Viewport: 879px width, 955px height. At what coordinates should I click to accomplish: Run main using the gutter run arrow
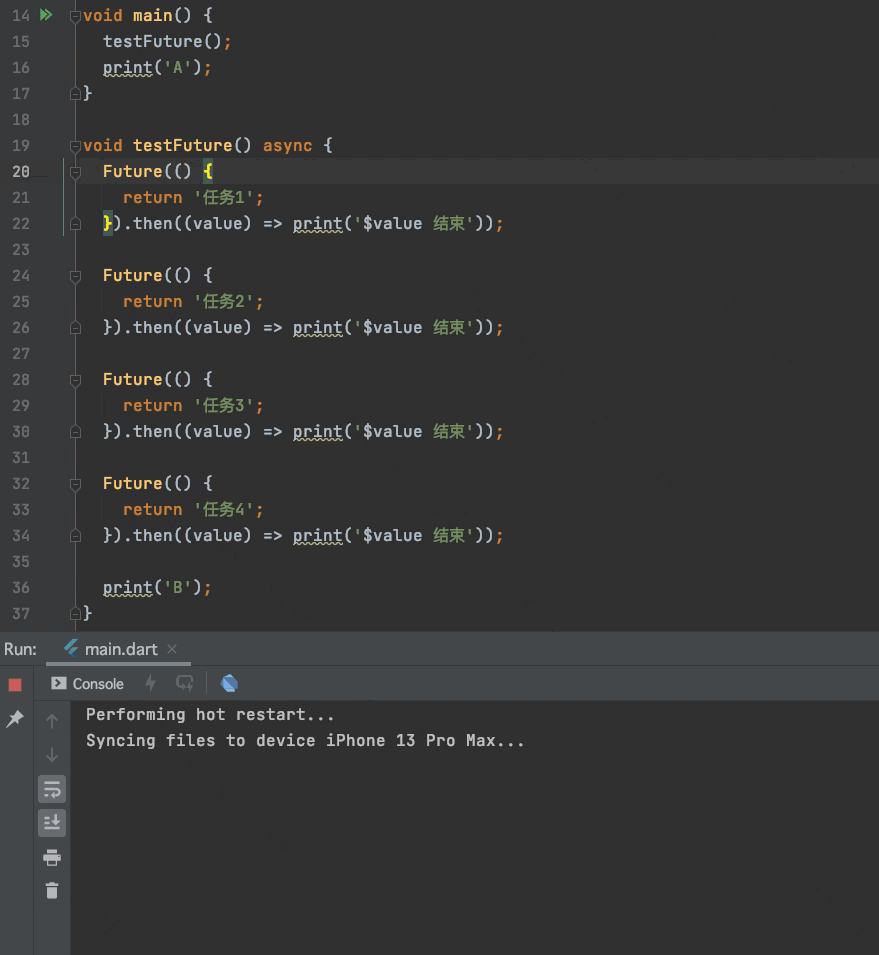(45, 14)
